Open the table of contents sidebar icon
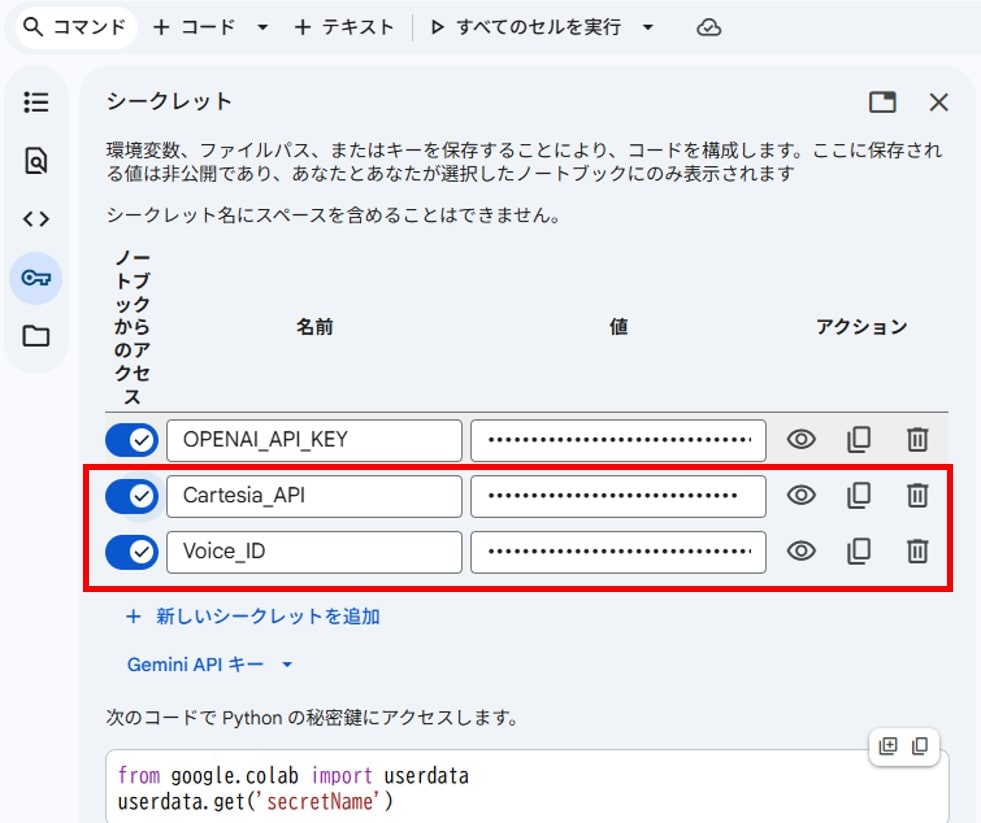981x823 pixels. pyautogui.click(x=36, y=102)
